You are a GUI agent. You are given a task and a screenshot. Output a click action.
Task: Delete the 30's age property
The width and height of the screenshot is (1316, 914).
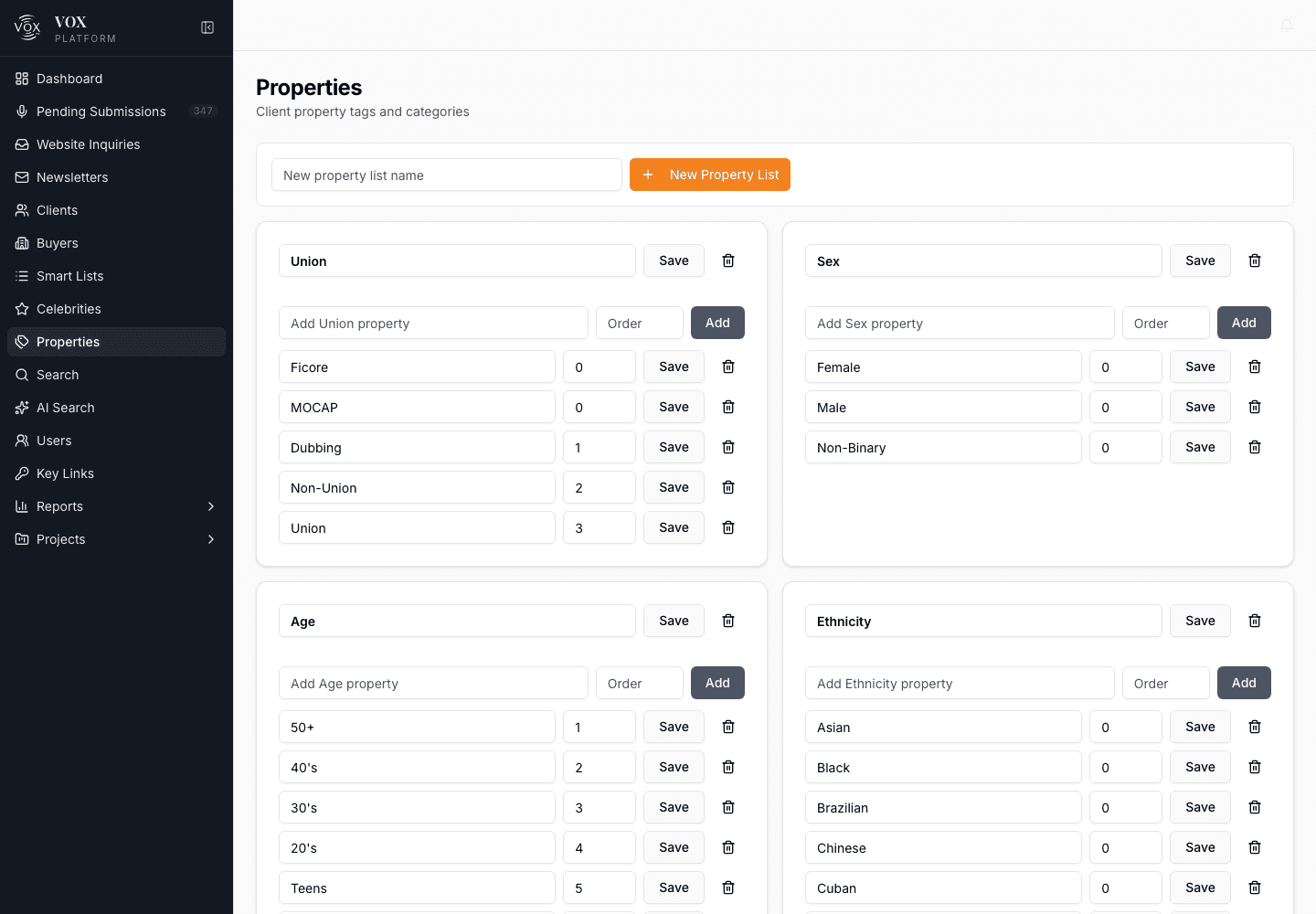tap(728, 807)
